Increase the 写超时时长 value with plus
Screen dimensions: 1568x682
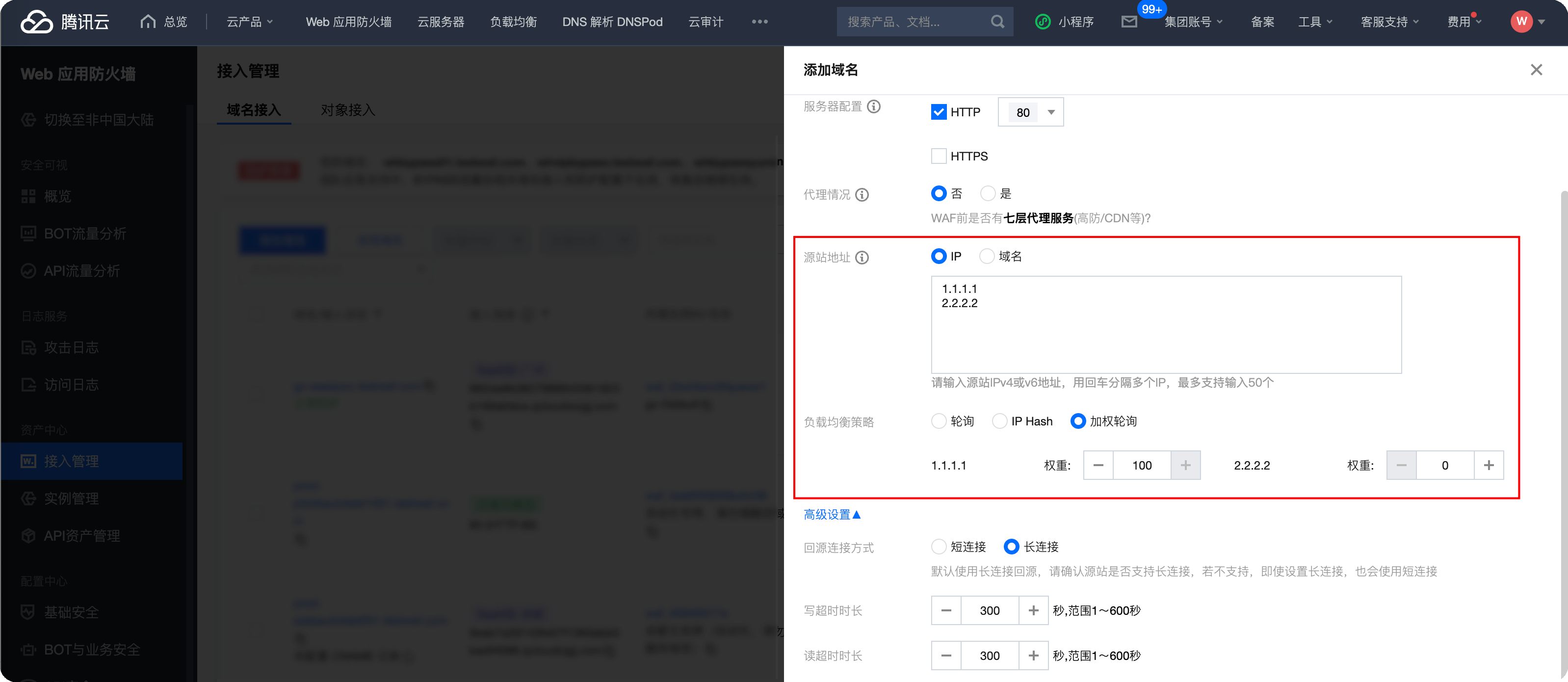[x=1033, y=610]
